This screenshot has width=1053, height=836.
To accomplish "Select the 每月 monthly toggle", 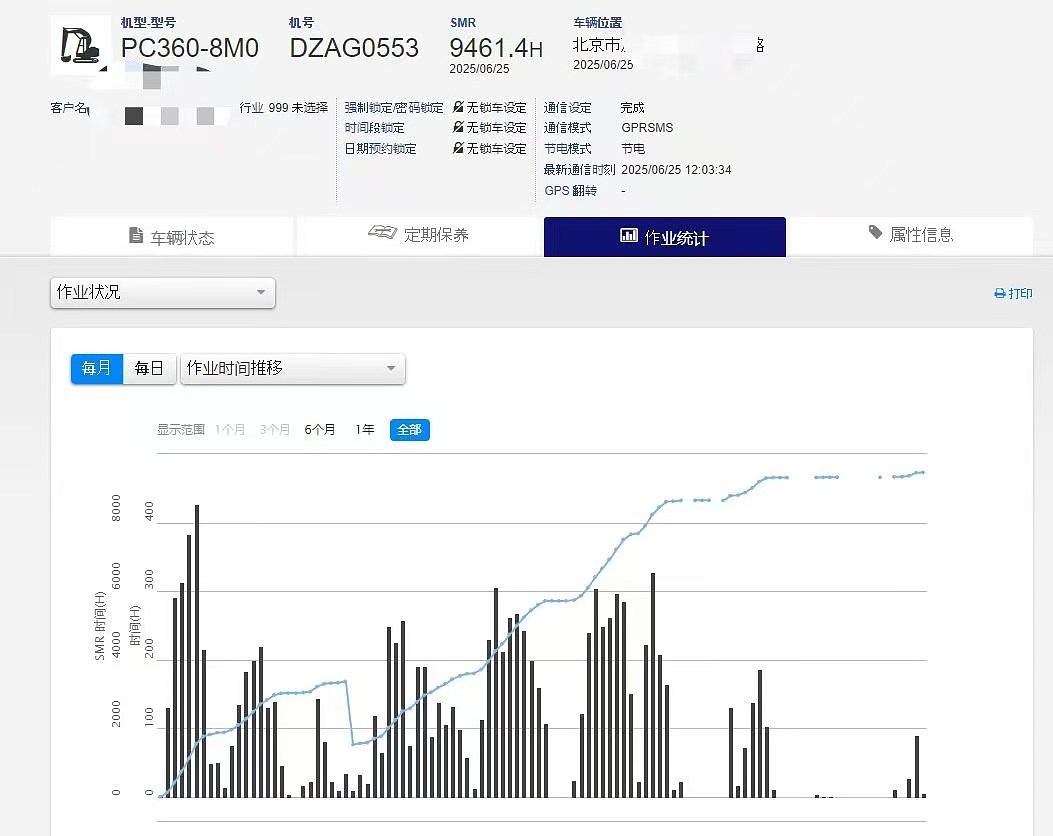I will click(97, 369).
